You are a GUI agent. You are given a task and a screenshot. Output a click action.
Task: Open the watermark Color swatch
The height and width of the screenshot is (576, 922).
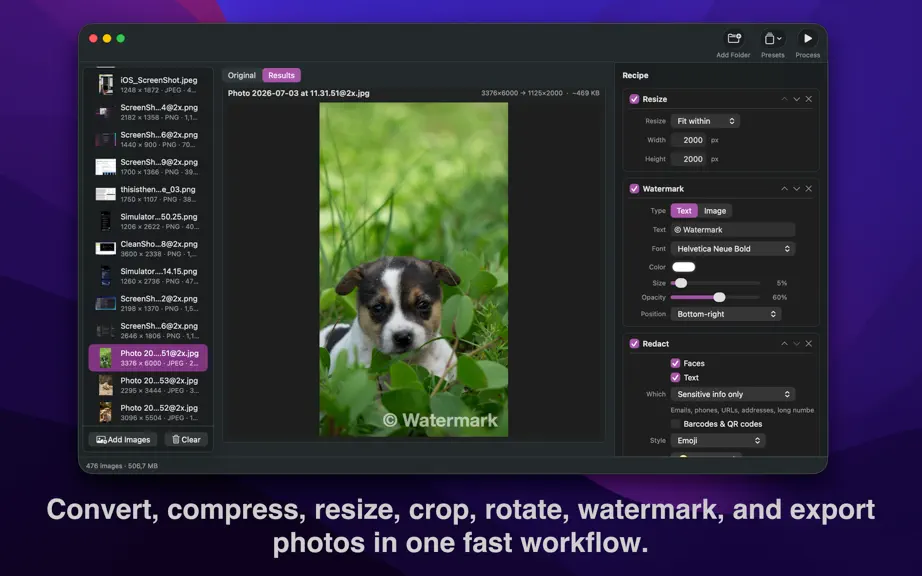tap(683, 267)
